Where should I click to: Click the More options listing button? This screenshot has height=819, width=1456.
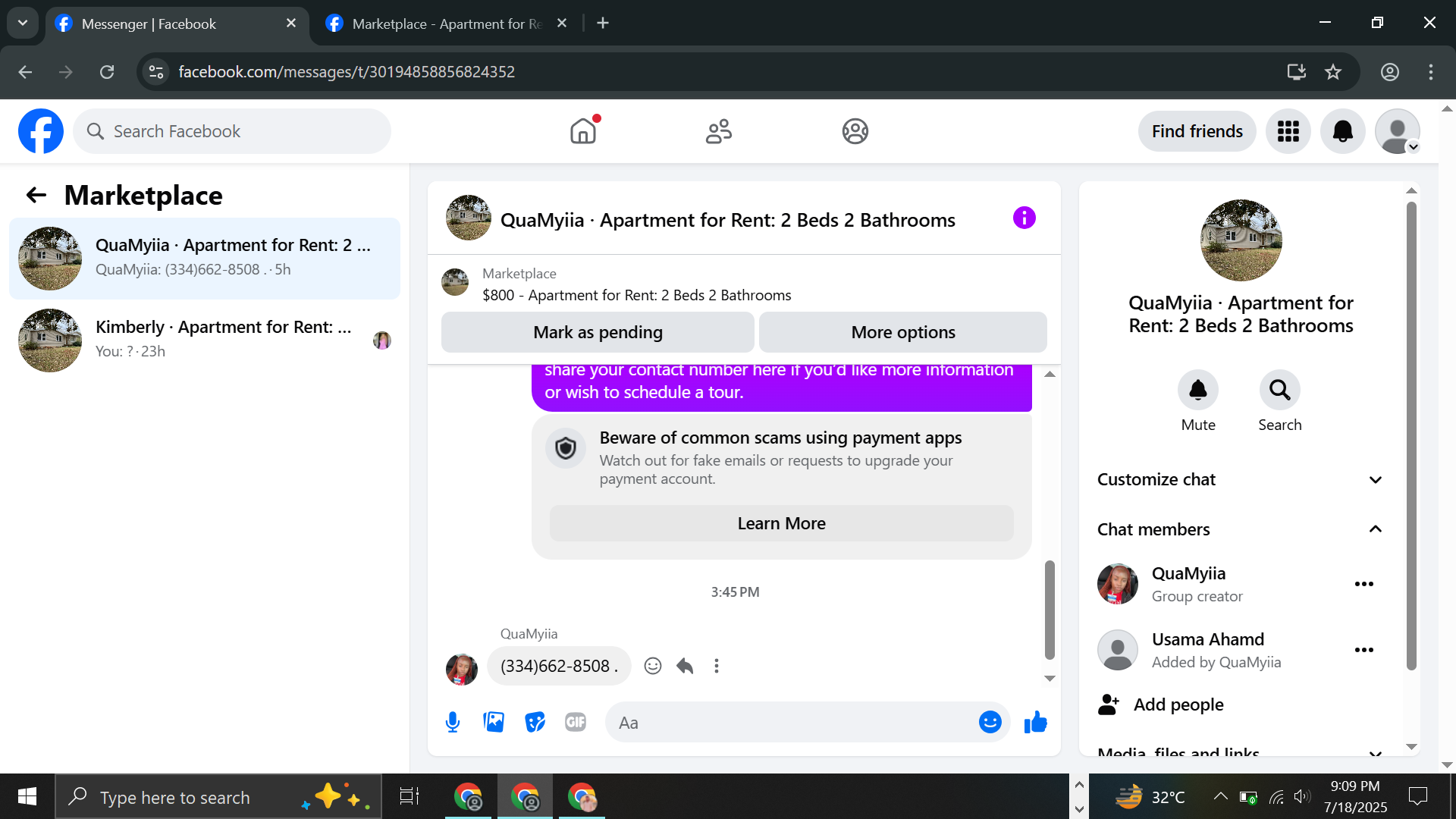point(903,332)
